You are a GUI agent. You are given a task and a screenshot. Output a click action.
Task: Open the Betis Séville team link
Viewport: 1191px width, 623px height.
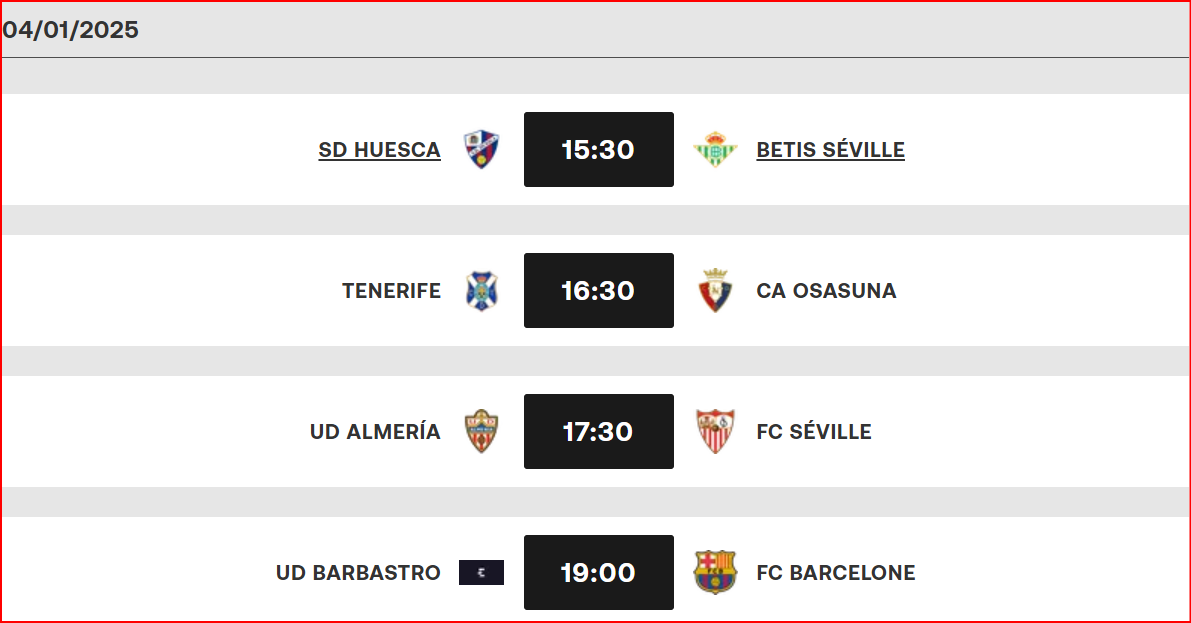click(x=830, y=149)
